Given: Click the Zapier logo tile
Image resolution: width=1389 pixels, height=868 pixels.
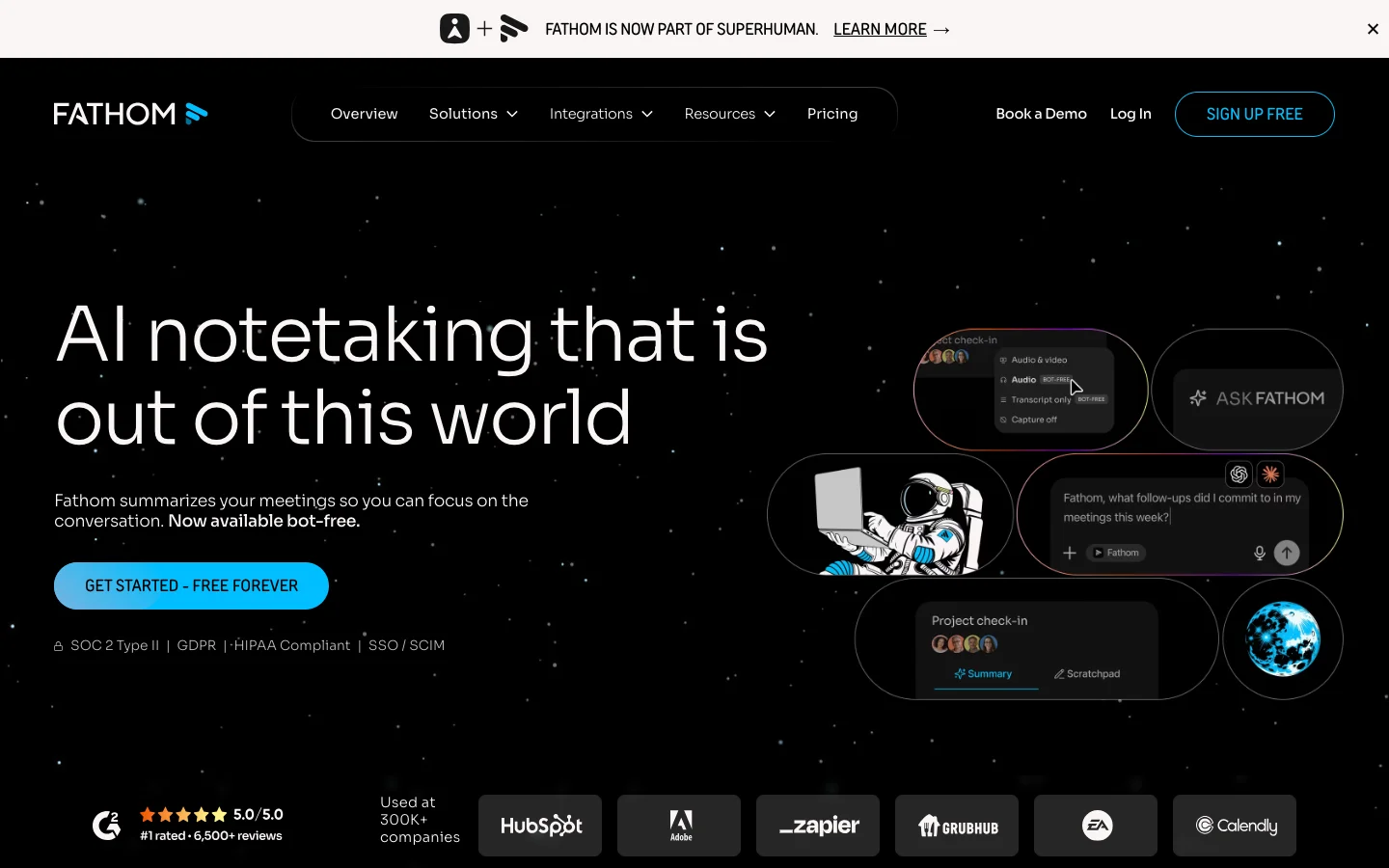Looking at the screenshot, I should (x=818, y=826).
